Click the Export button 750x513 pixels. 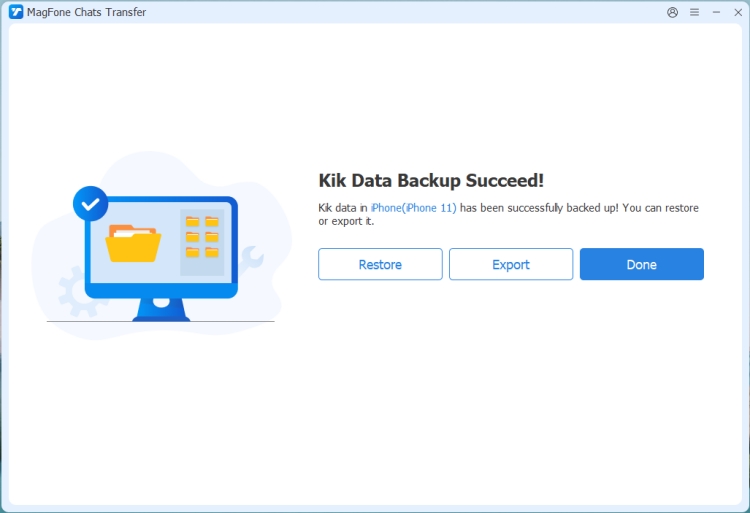511,264
